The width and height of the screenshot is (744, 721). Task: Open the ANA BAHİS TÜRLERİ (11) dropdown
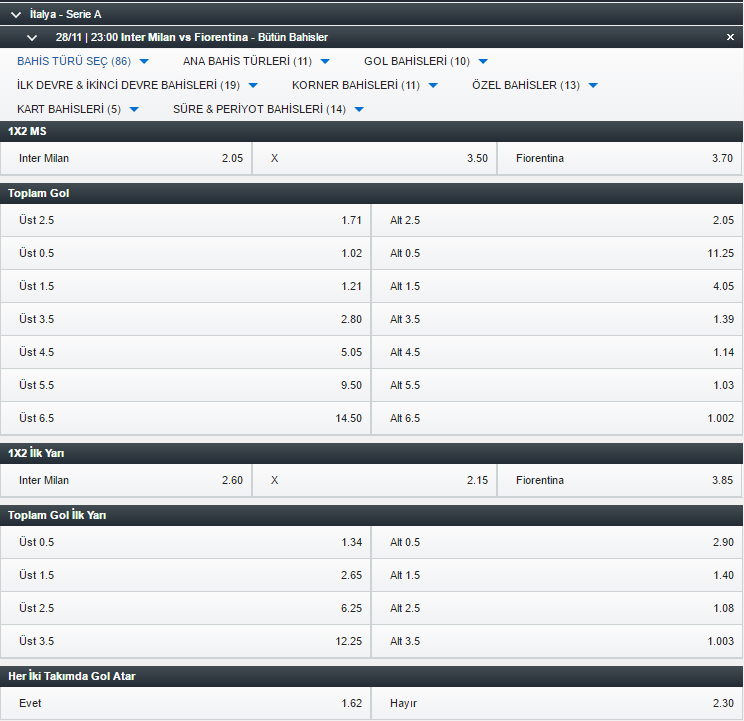click(x=256, y=61)
